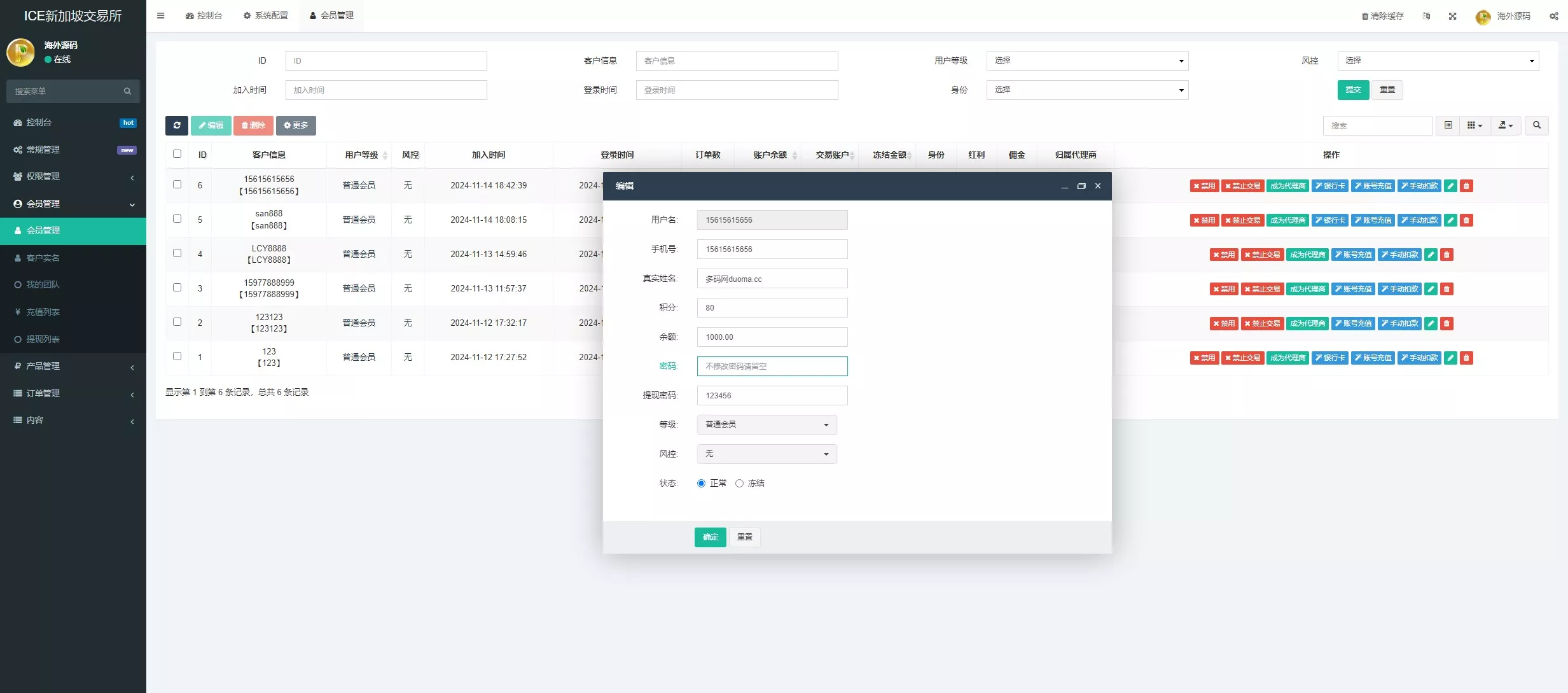Expand the columns grid dropdown above the table

point(1475,125)
